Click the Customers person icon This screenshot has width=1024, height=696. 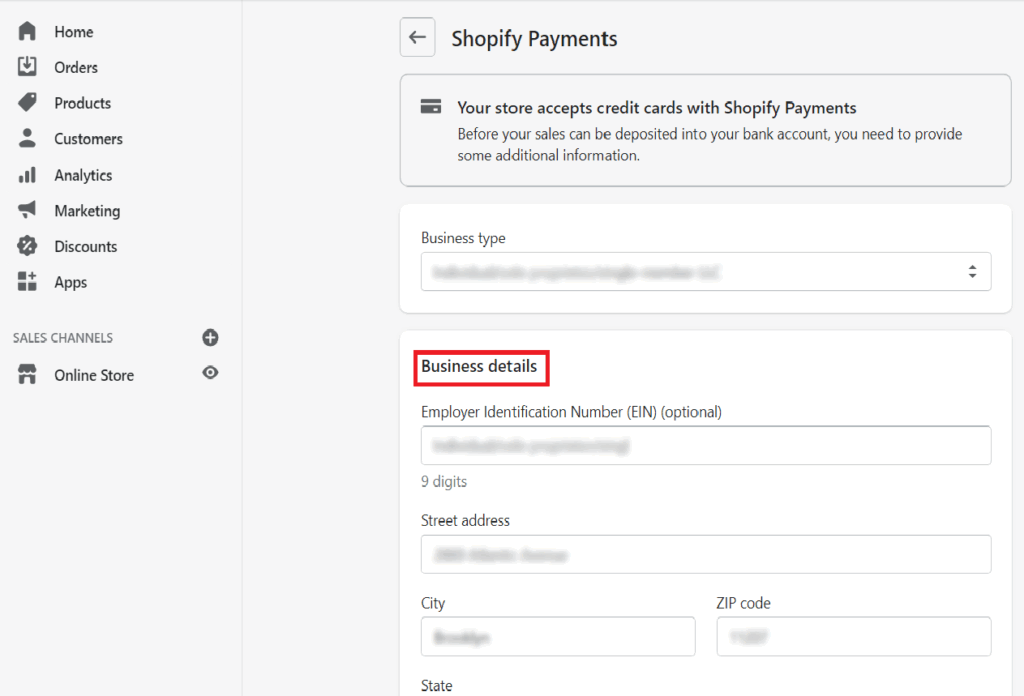(x=27, y=138)
